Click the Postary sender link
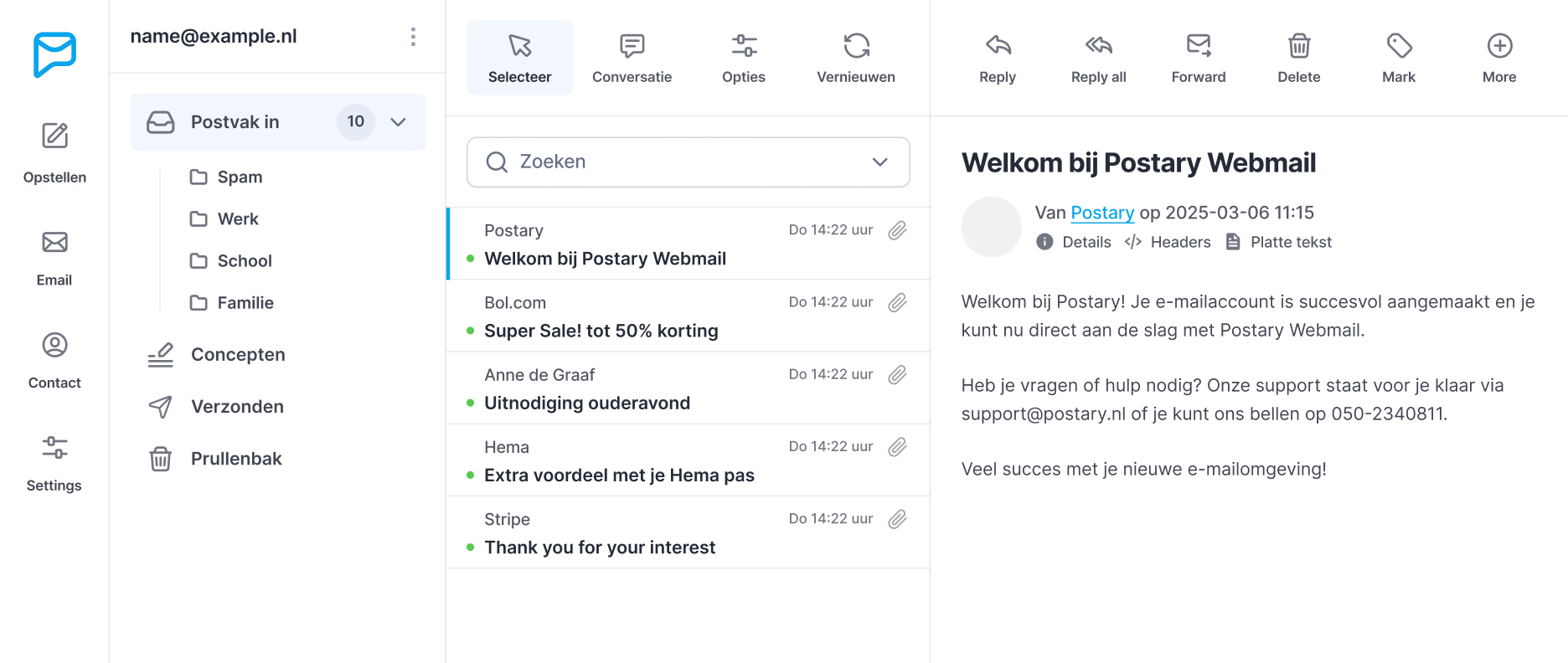Viewport: 1568px width, 663px height. tap(1102, 213)
